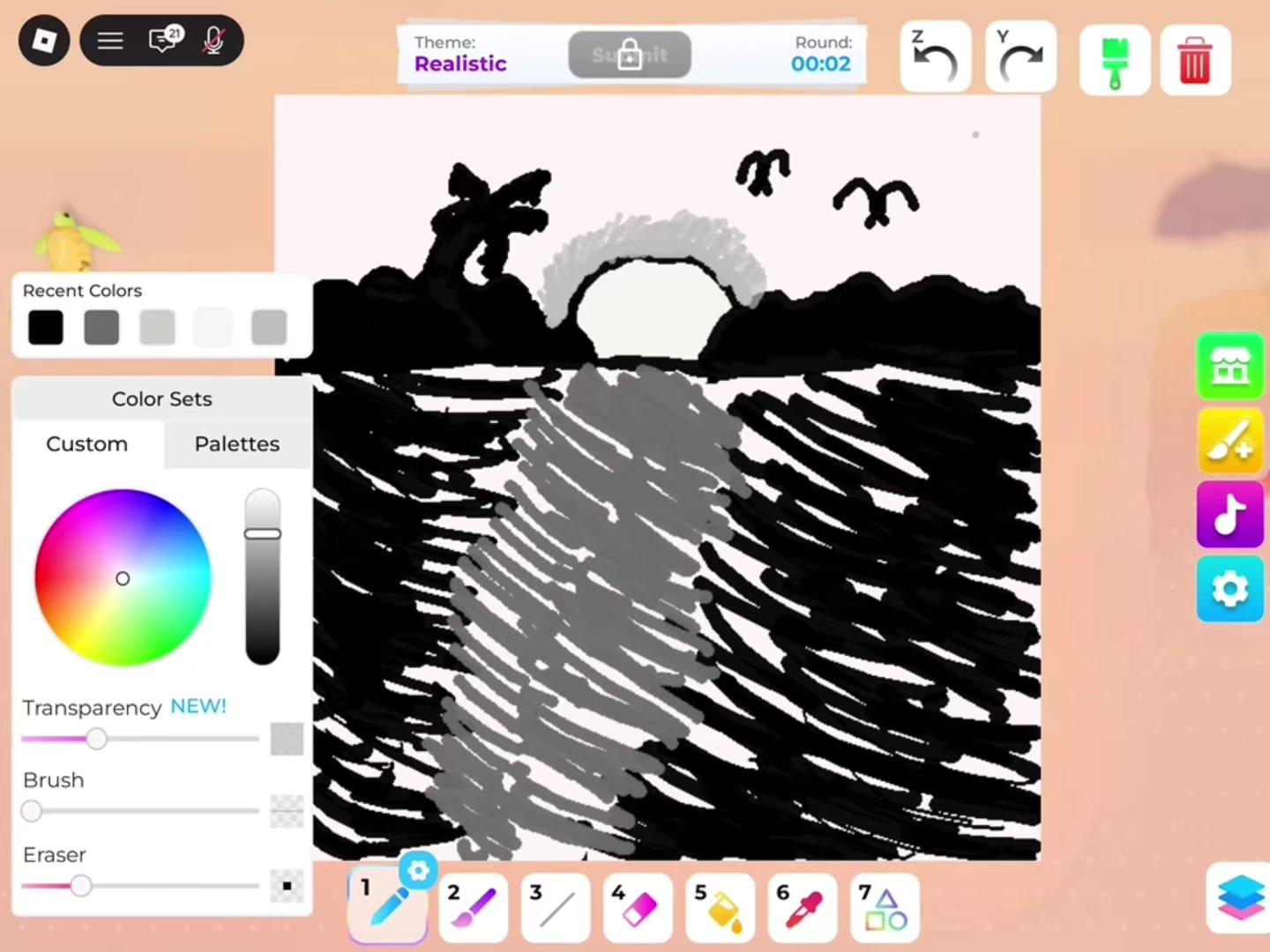Pick the dark gray recent color swatch
This screenshot has height=952, width=1270.
coord(101,327)
